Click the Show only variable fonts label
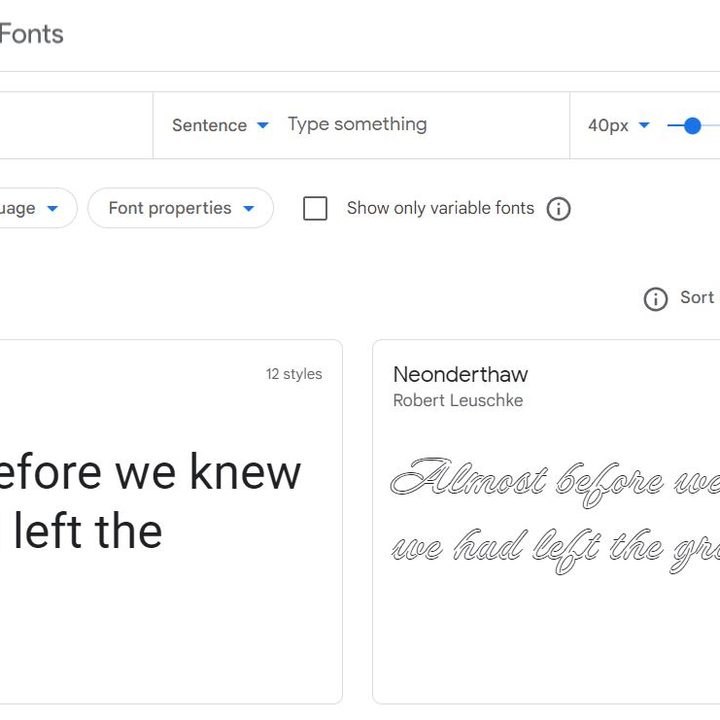 point(440,208)
